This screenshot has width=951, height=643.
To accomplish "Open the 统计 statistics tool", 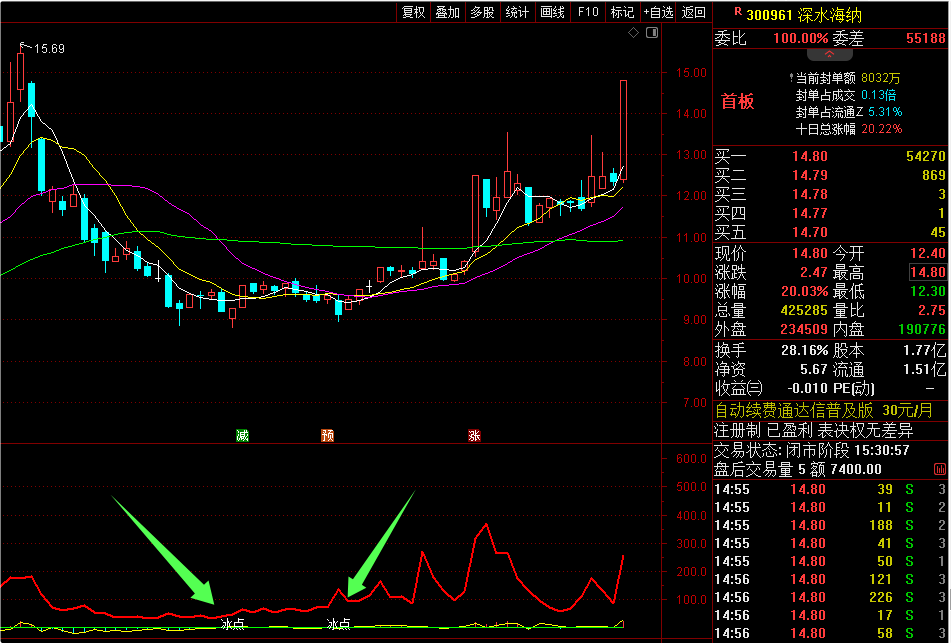I will point(517,12).
